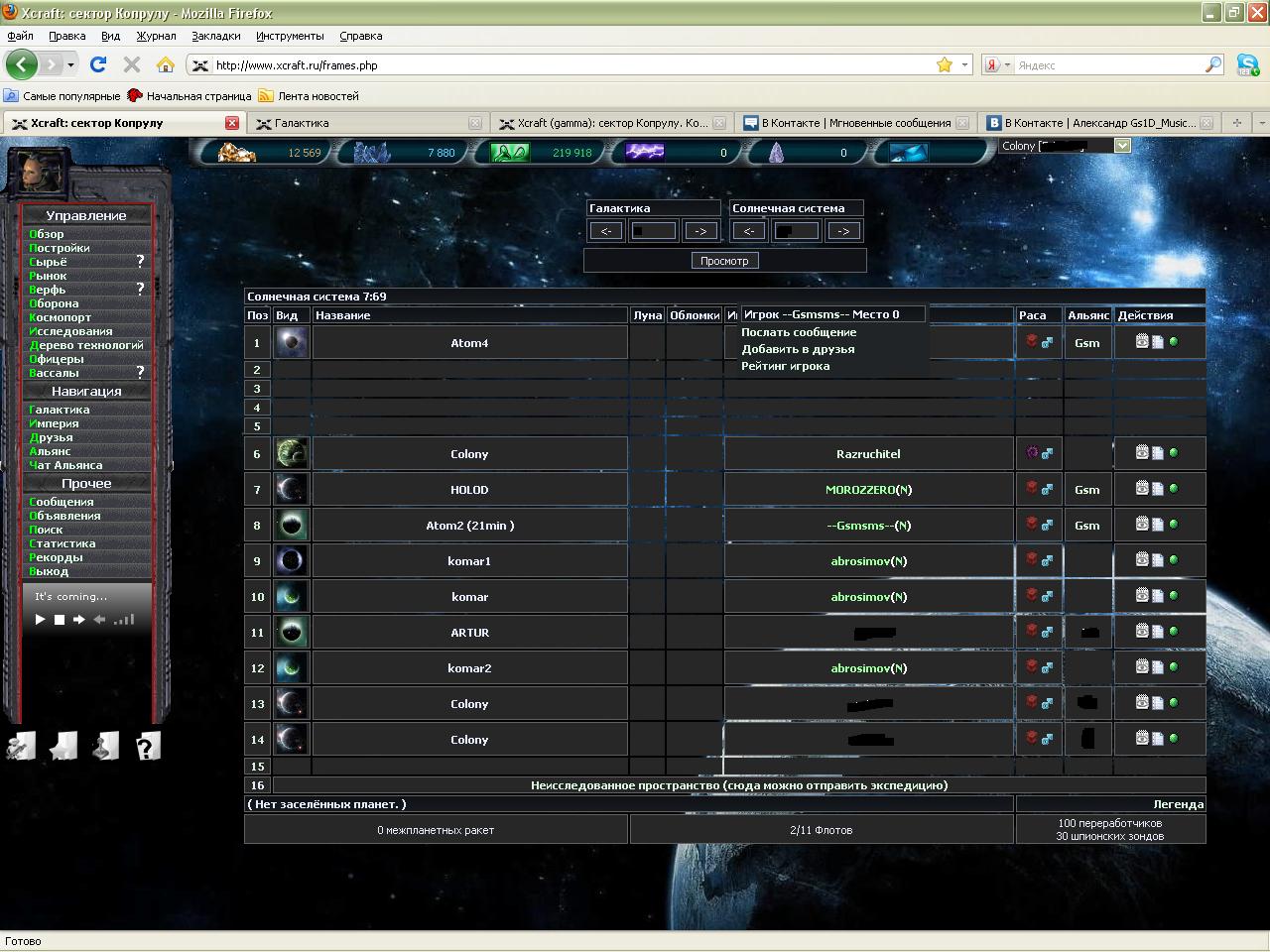
Task: Click the 'Просмотр' button
Action: point(724,261)
